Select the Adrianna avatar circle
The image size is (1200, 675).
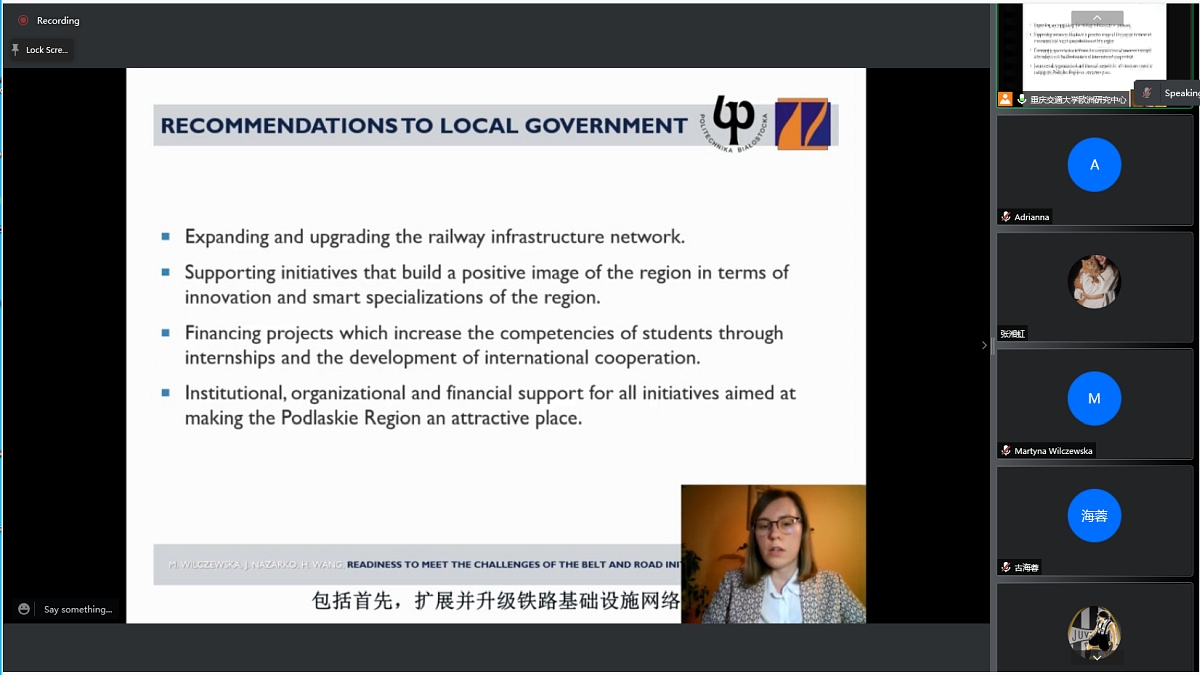(x=1094, y=165)
